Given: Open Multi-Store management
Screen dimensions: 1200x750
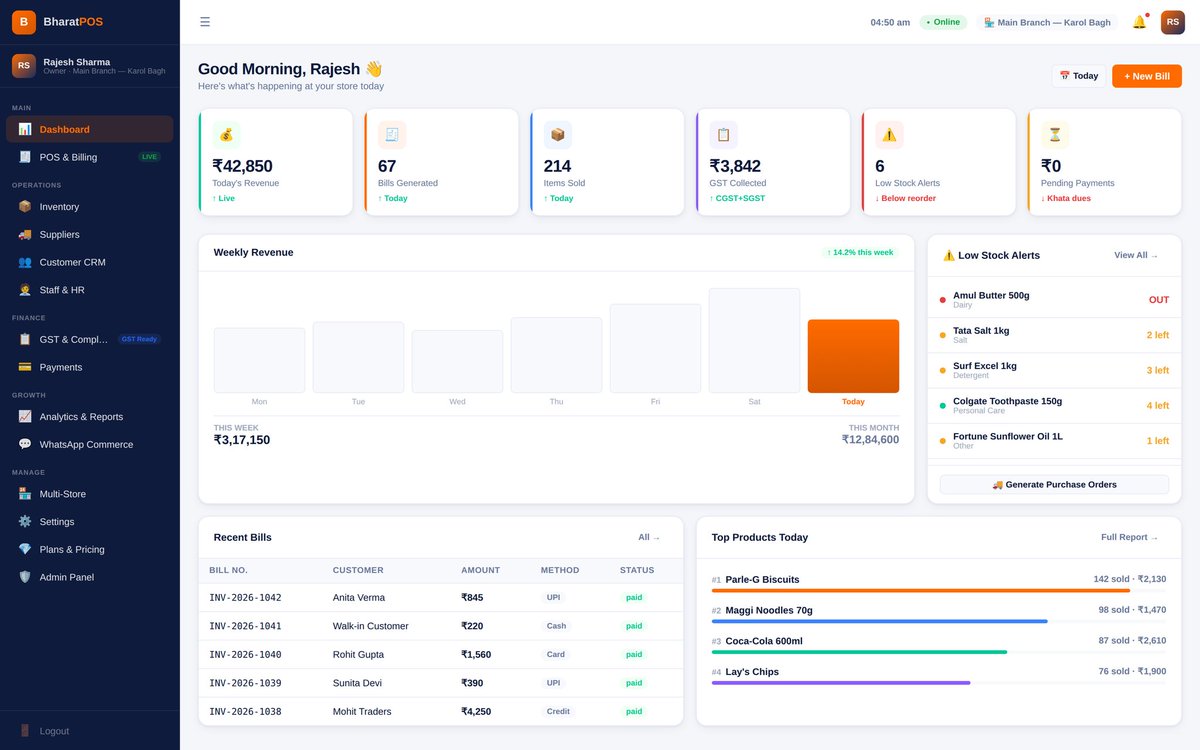Looking at the screenshot, I should pyautogui.click(x=90, y=494).
